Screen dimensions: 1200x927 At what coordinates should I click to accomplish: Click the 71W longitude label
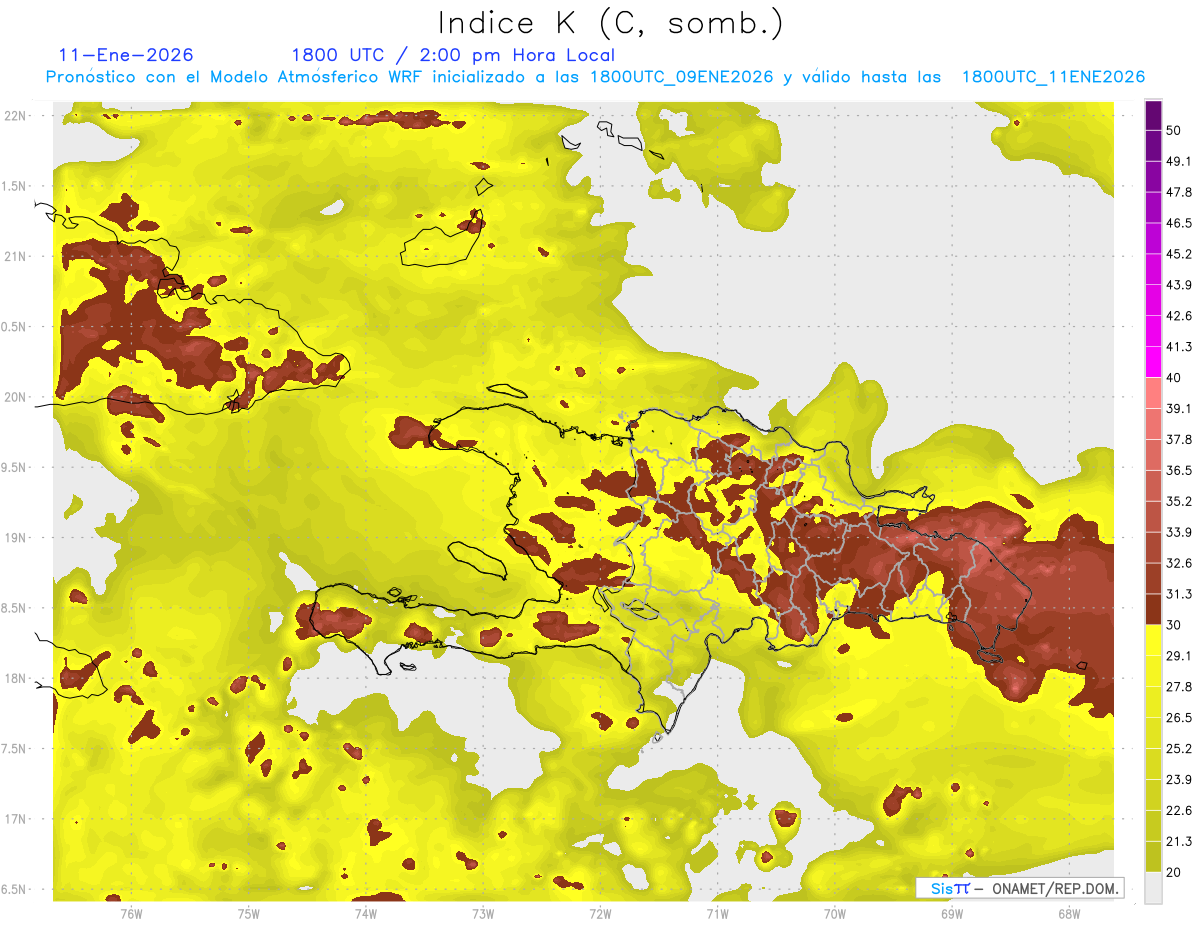(717, 914)
